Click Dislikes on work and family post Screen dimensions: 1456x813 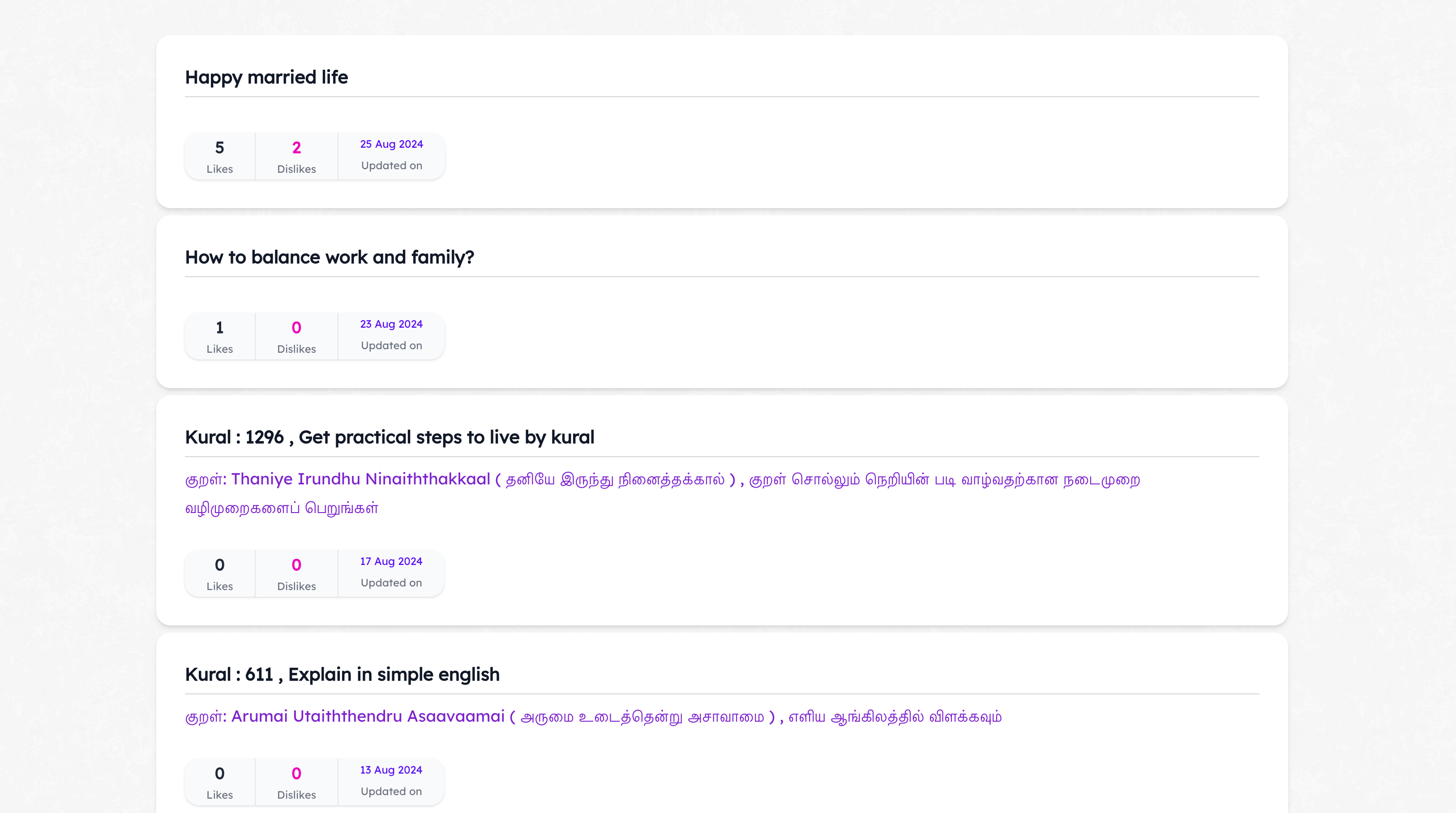coord(296,336)
